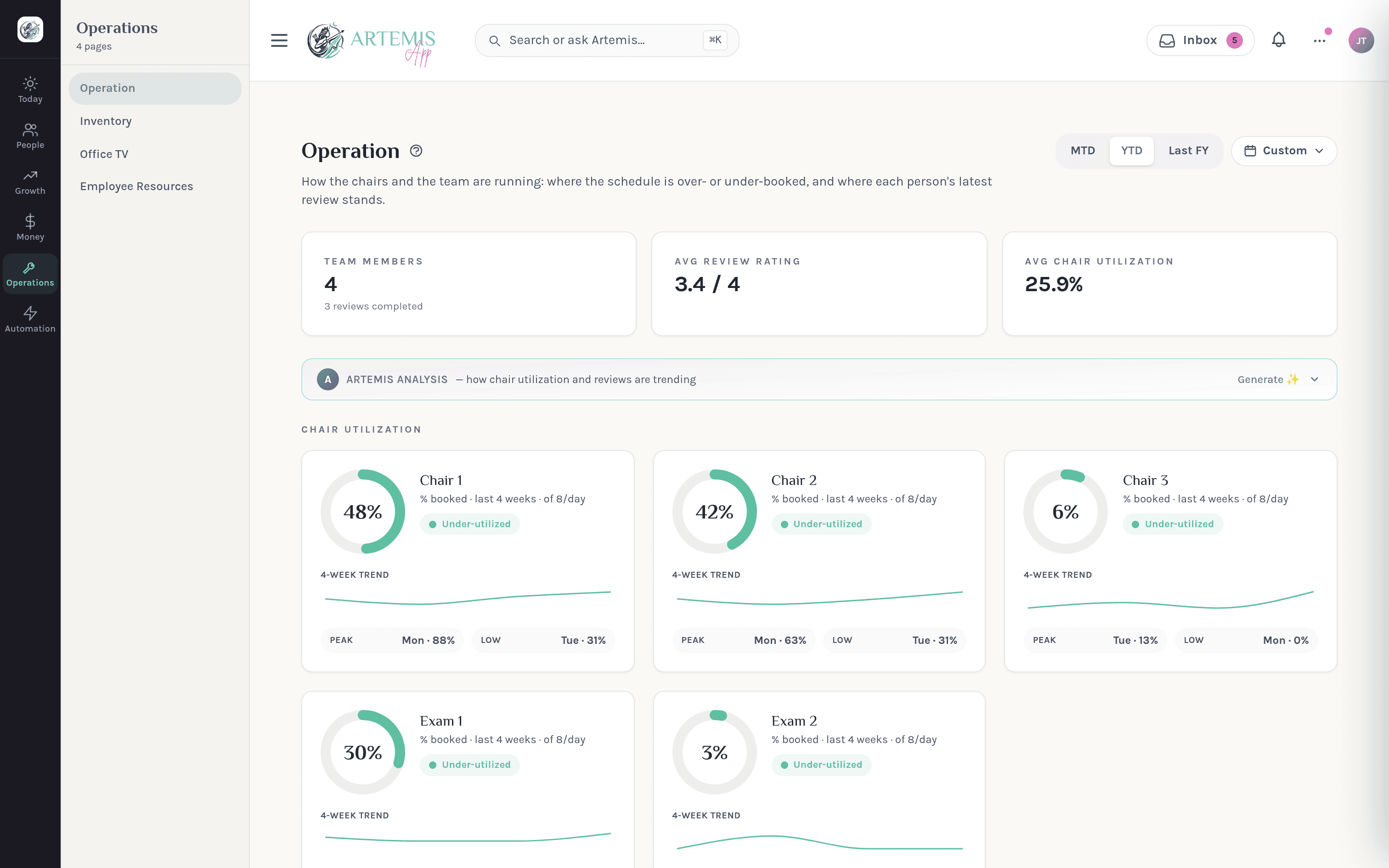The image size is (1389, 868).
Task: Open the Today section
Action: pyautogui.click(x=30, y=90)
